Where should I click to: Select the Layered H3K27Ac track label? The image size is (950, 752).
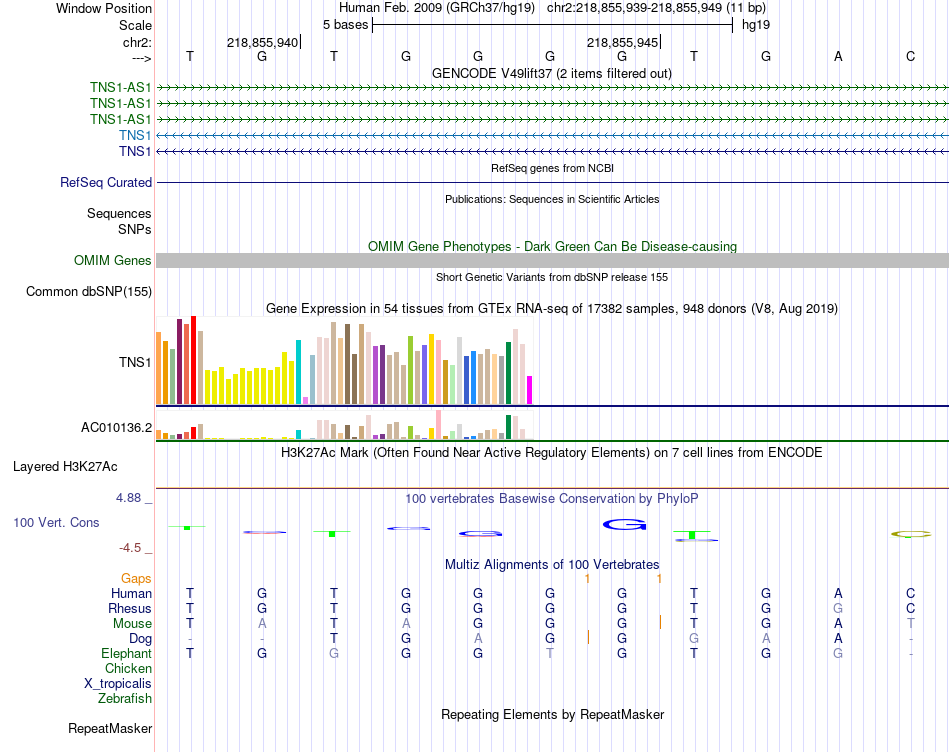(65, 467)
